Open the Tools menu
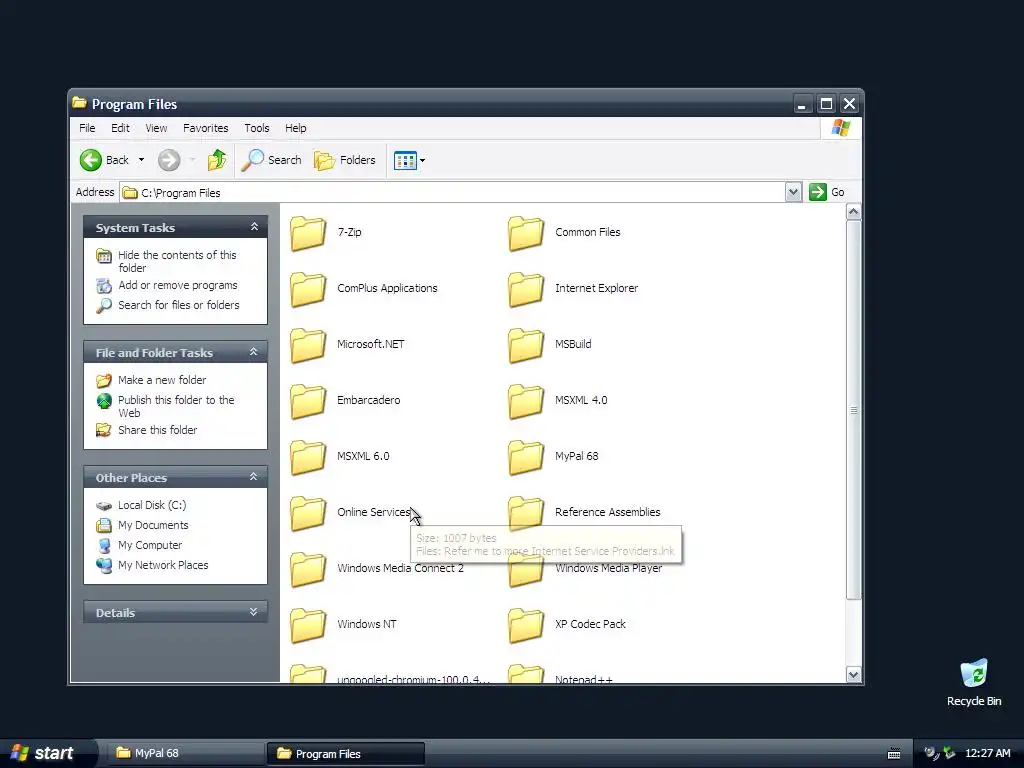 [x=257, y=128]
